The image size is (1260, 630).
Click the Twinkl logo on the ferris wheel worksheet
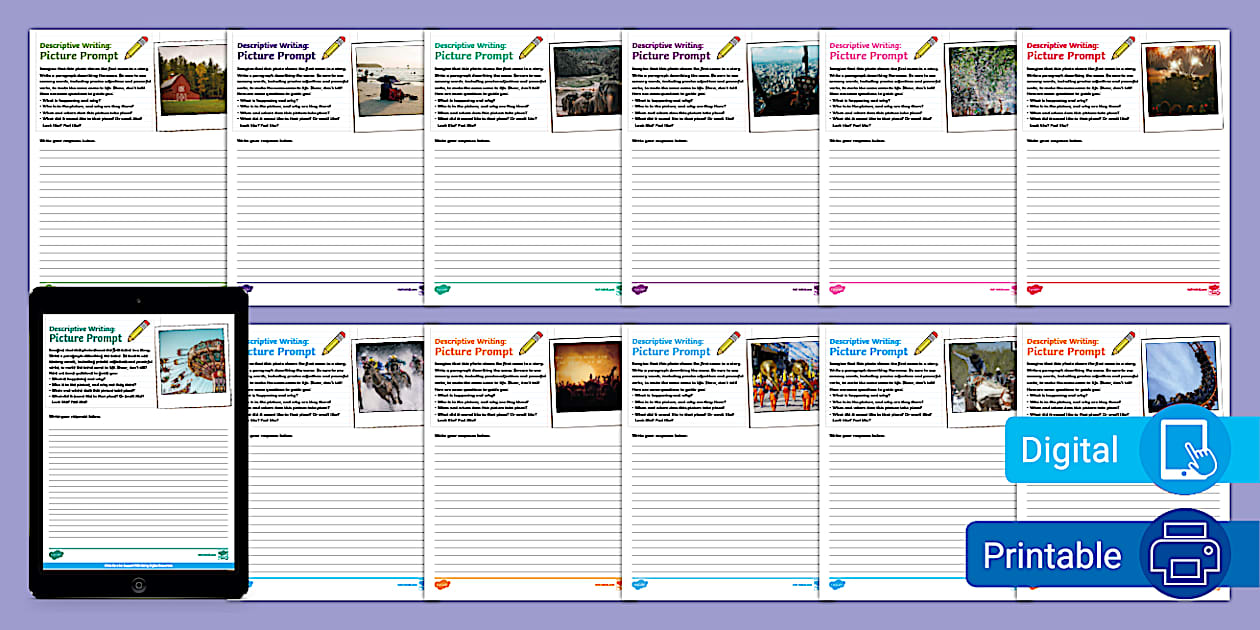(59, 552)
